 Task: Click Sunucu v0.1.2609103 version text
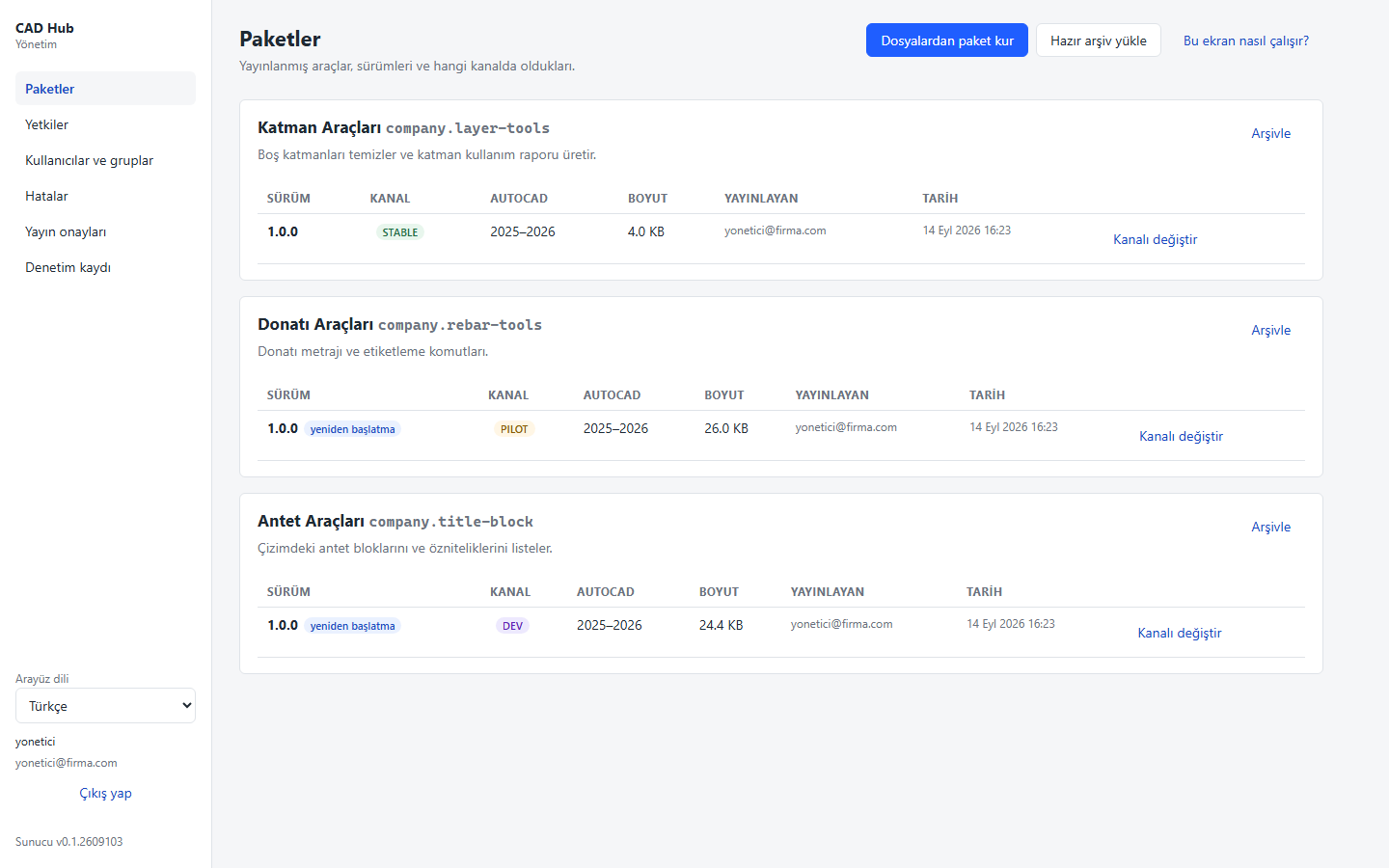point(69,842)
